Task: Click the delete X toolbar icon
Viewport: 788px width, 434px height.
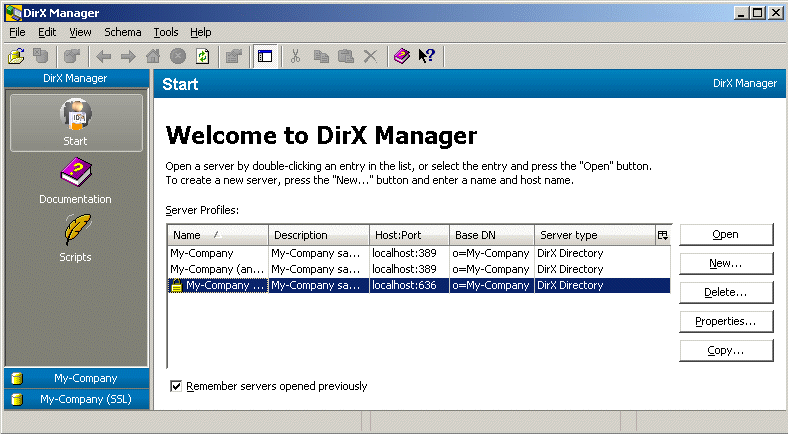Action: (370, 56)
